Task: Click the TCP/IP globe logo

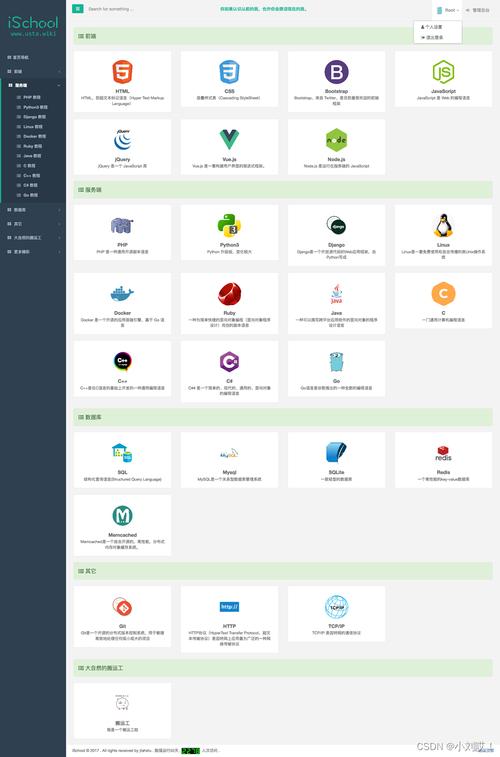Action: click(x=336, y=607)
